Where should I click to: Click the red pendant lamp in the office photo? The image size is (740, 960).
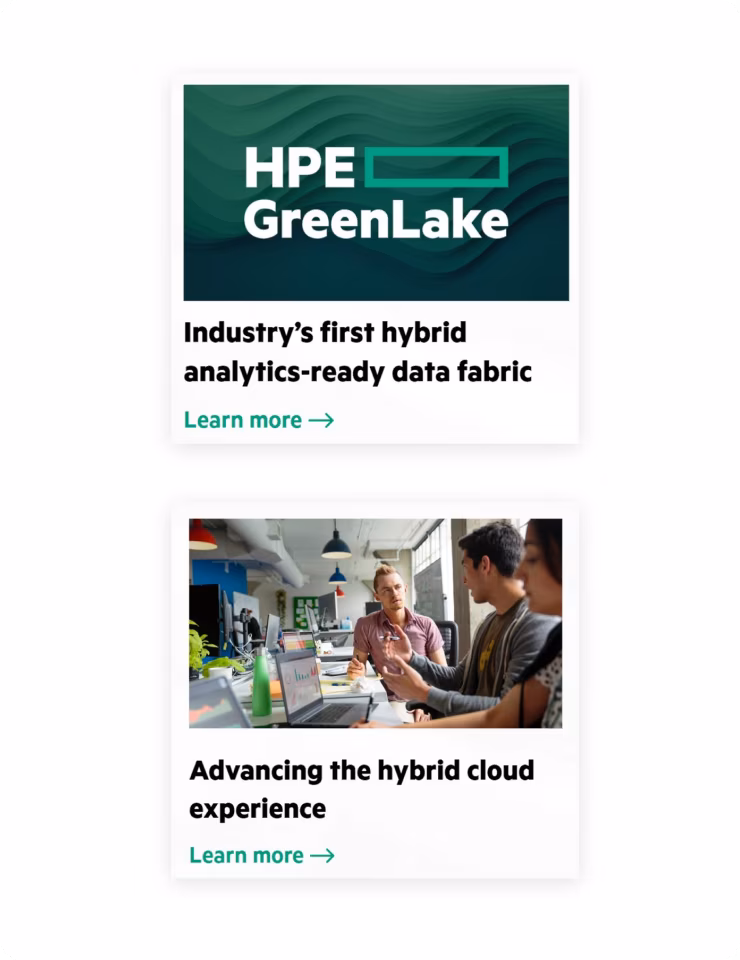click(x=202, y=535)
